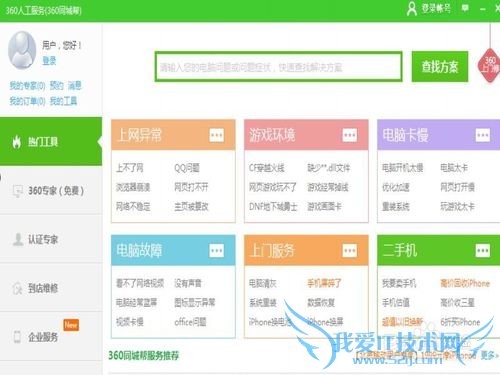The height and width of the screenshot is (375, 500).
Task: Select 我要卖手机 entry
Action: click(x=399, y=283)
